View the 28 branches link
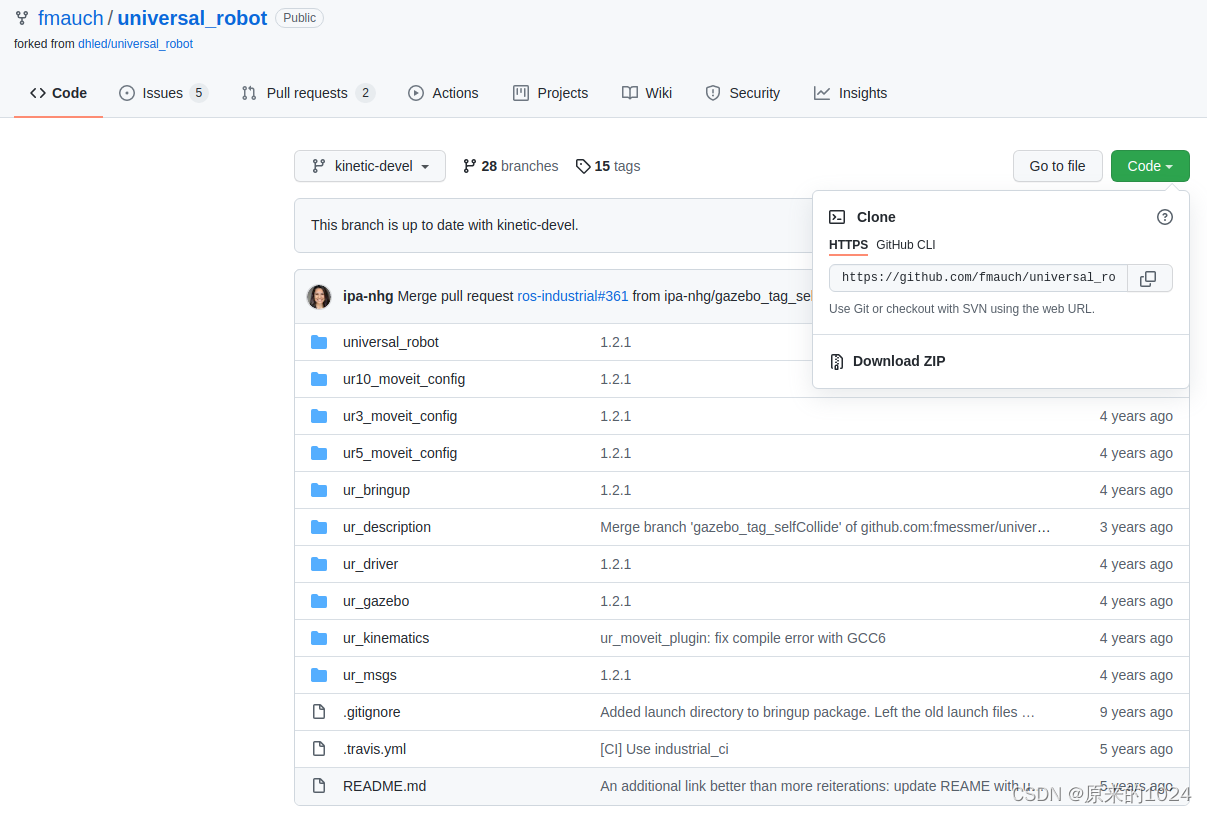 click(x=510, y=166)
